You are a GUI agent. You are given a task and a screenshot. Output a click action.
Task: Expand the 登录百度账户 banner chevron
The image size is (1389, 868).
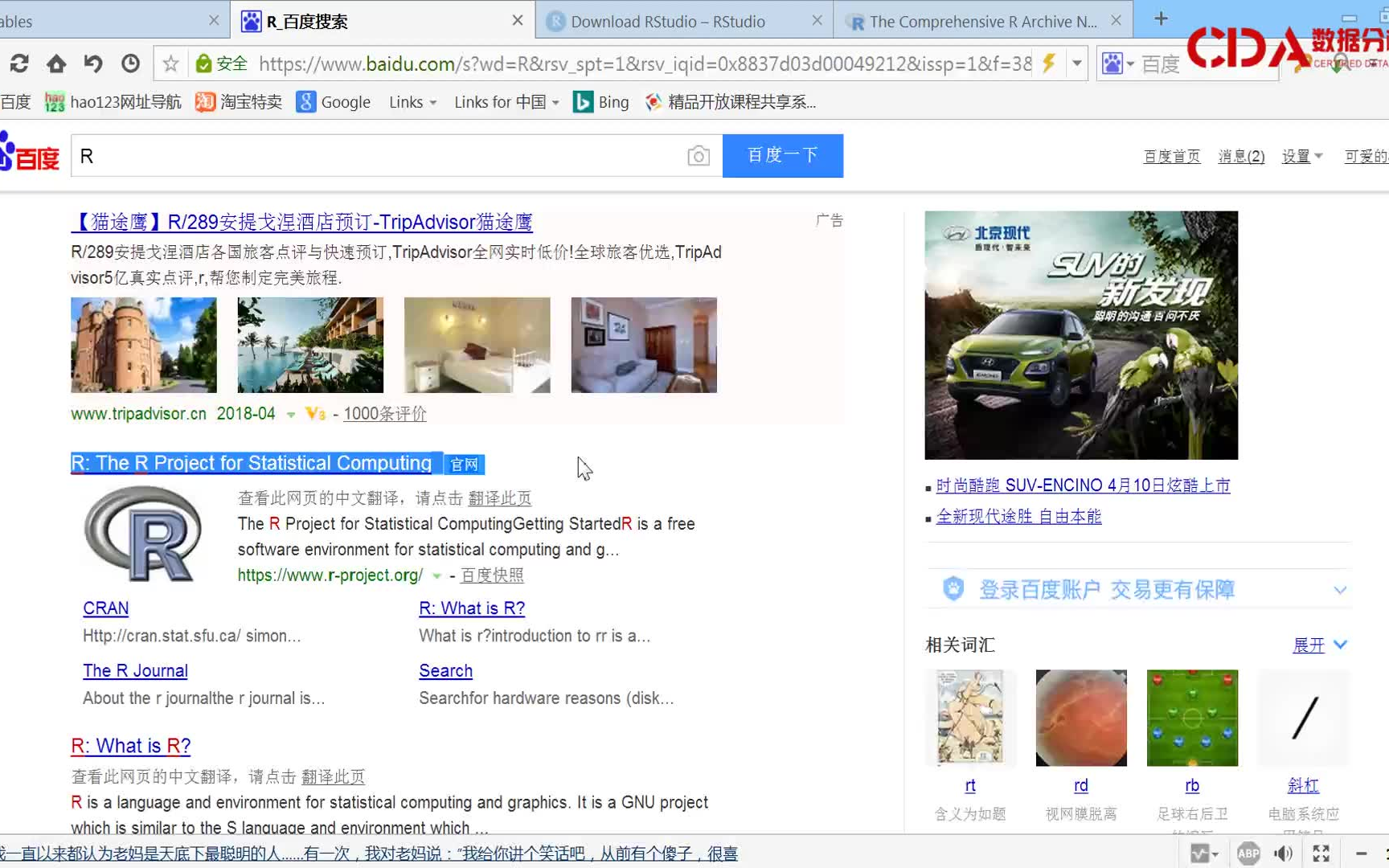point(1340,590)
